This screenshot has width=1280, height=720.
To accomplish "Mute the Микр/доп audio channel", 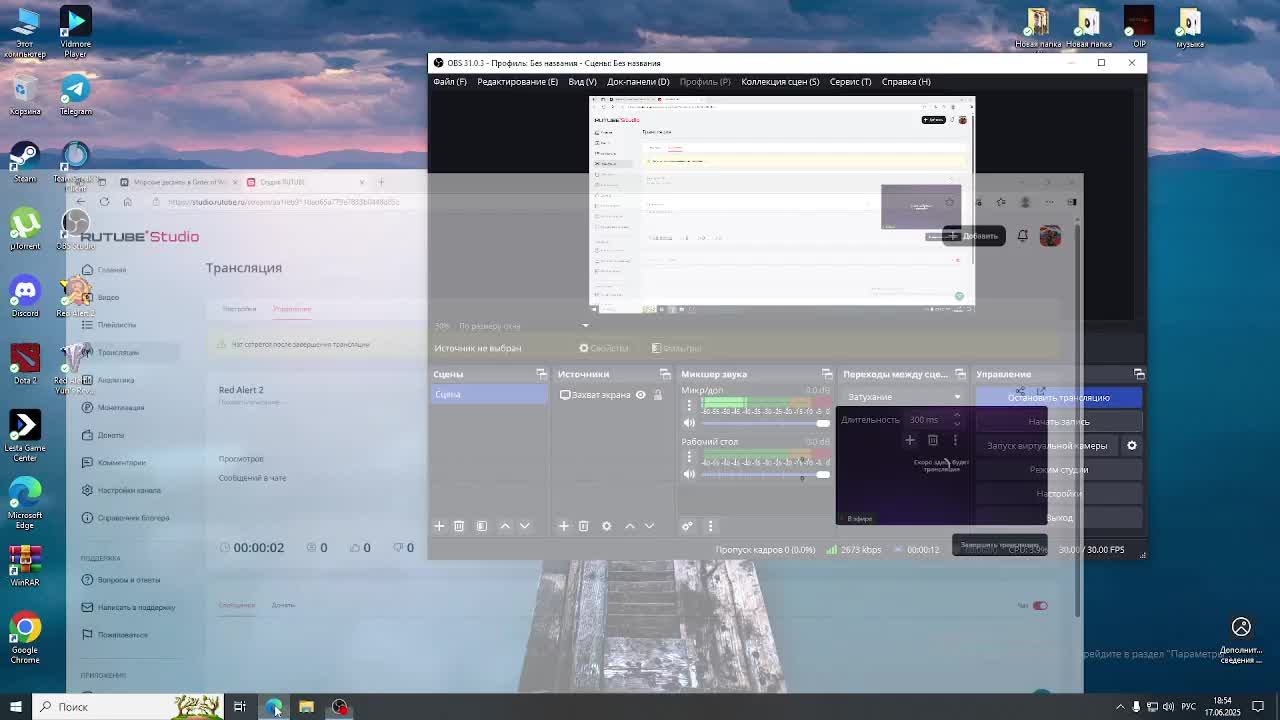I will (689, 423).
